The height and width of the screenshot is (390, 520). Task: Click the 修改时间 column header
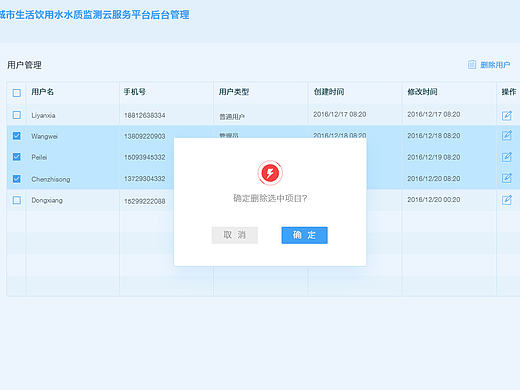pos(423,92)
